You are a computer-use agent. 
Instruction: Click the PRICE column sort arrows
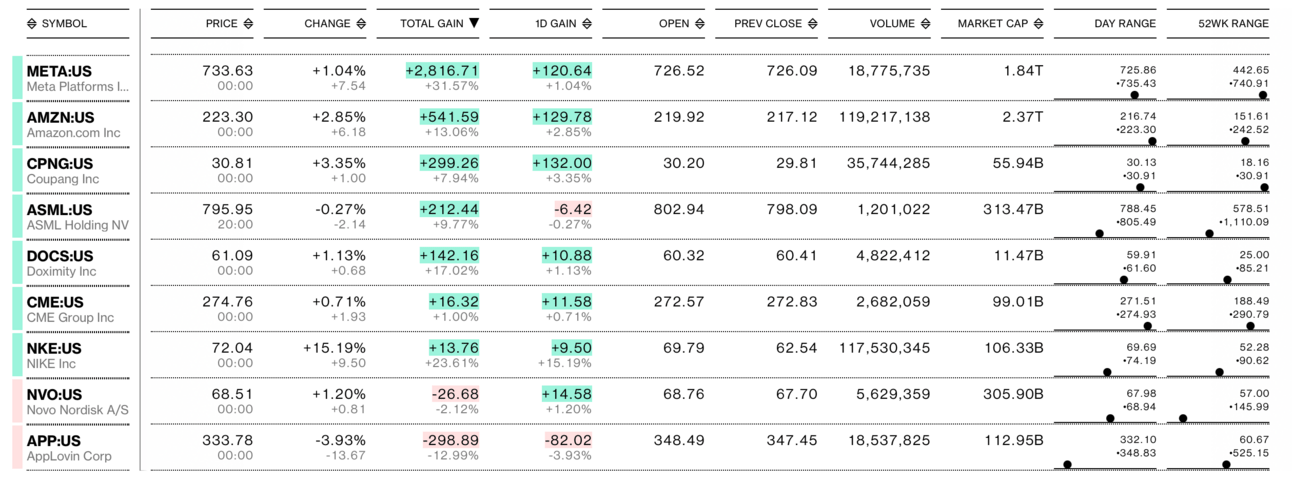point(248,23)
